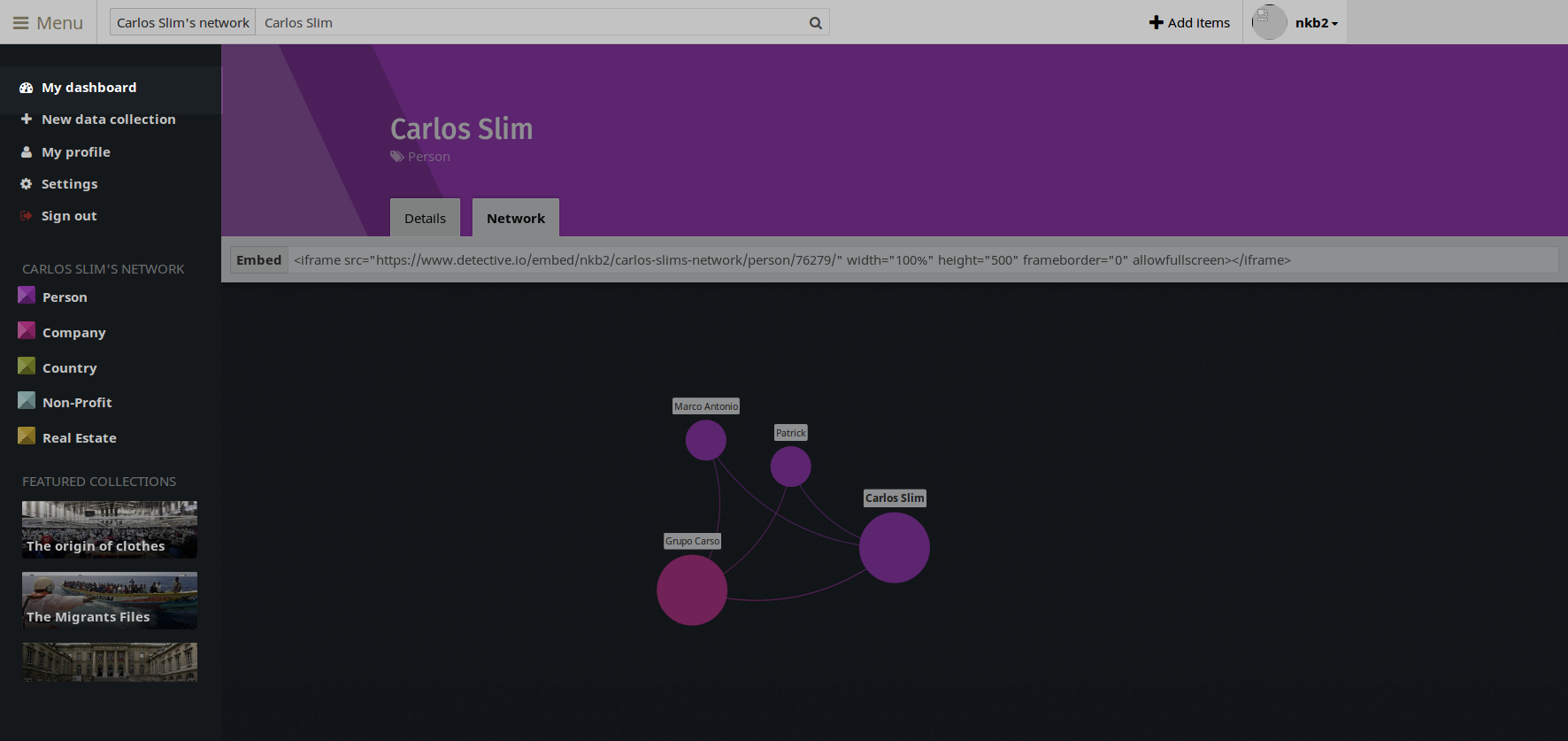Image resolution: width=1568 pixels, height=741 pixels.
Task: Click the plus icon beside Add items
Action: tap(1156, 22)
